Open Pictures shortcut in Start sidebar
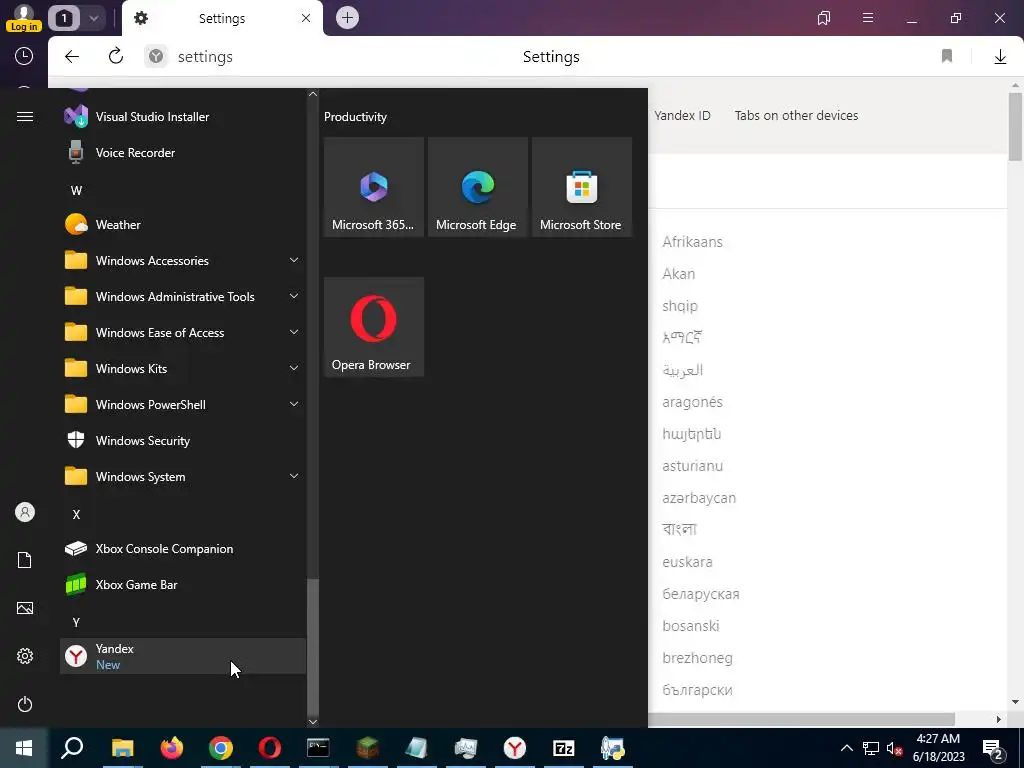The height and width of the screenshot is (768, 1024). (x=25, y=608)
